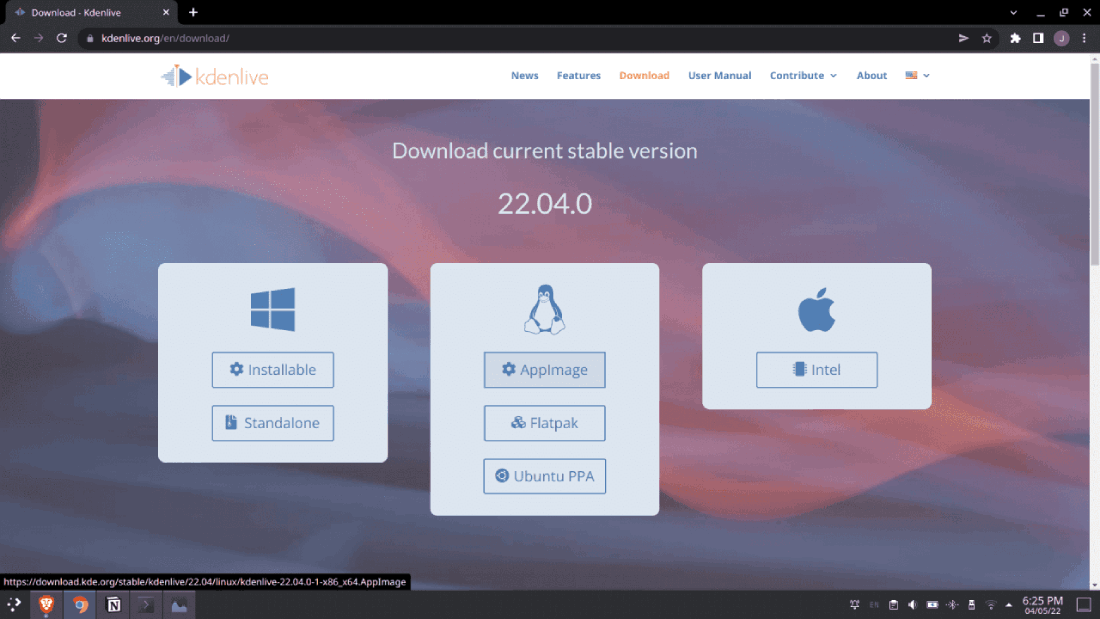Image resolution: width=1100 pixels, height=619 pixels.
Task: Click the show desktop button
Action: click(x=1084, y=604)
